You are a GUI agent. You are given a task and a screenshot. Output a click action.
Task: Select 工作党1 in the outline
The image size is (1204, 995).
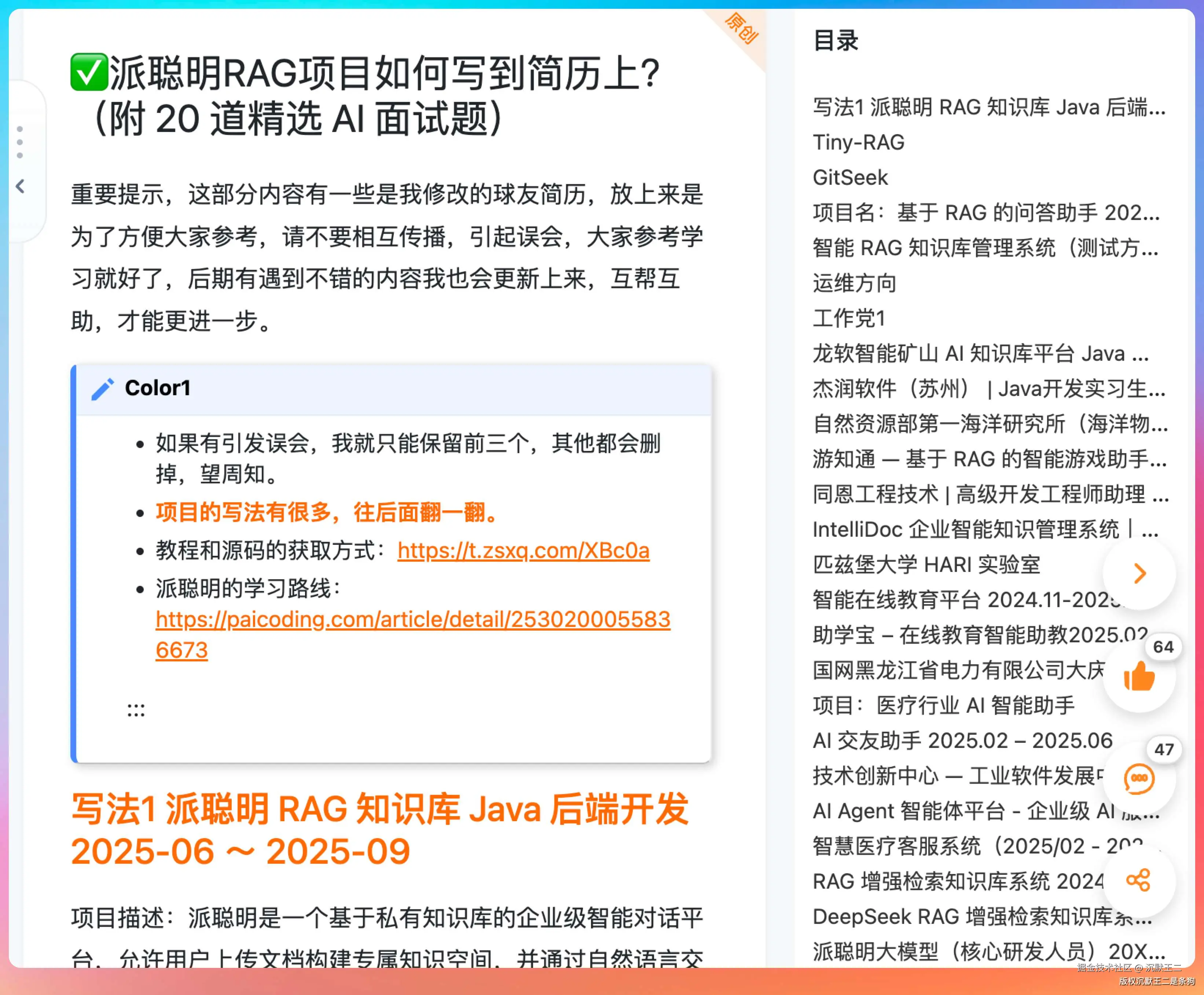[x=849, y=318]
